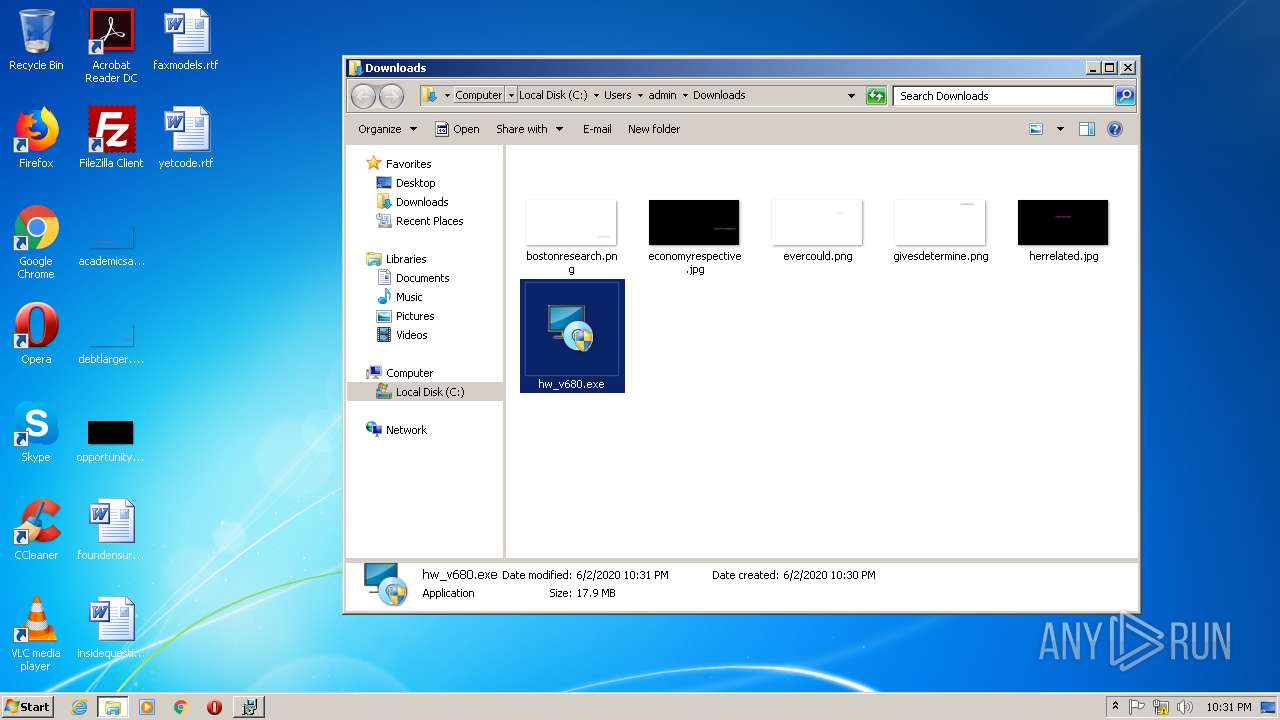Screen dimensions: 1280x720
Task: Click the change your view button
Action: tap(1037, 129)
